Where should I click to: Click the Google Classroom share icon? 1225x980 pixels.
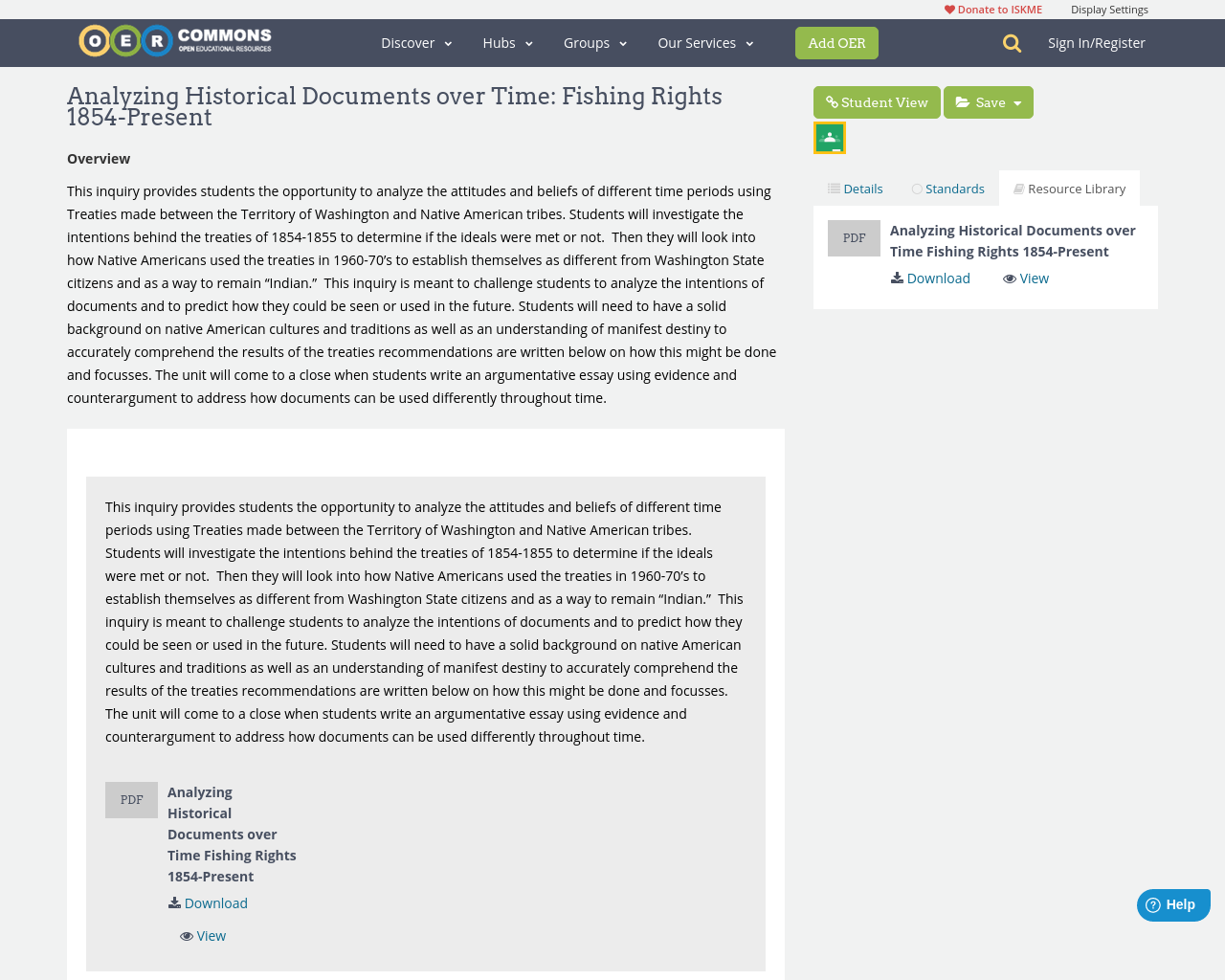pyautogui.click(x=830, y=138)
